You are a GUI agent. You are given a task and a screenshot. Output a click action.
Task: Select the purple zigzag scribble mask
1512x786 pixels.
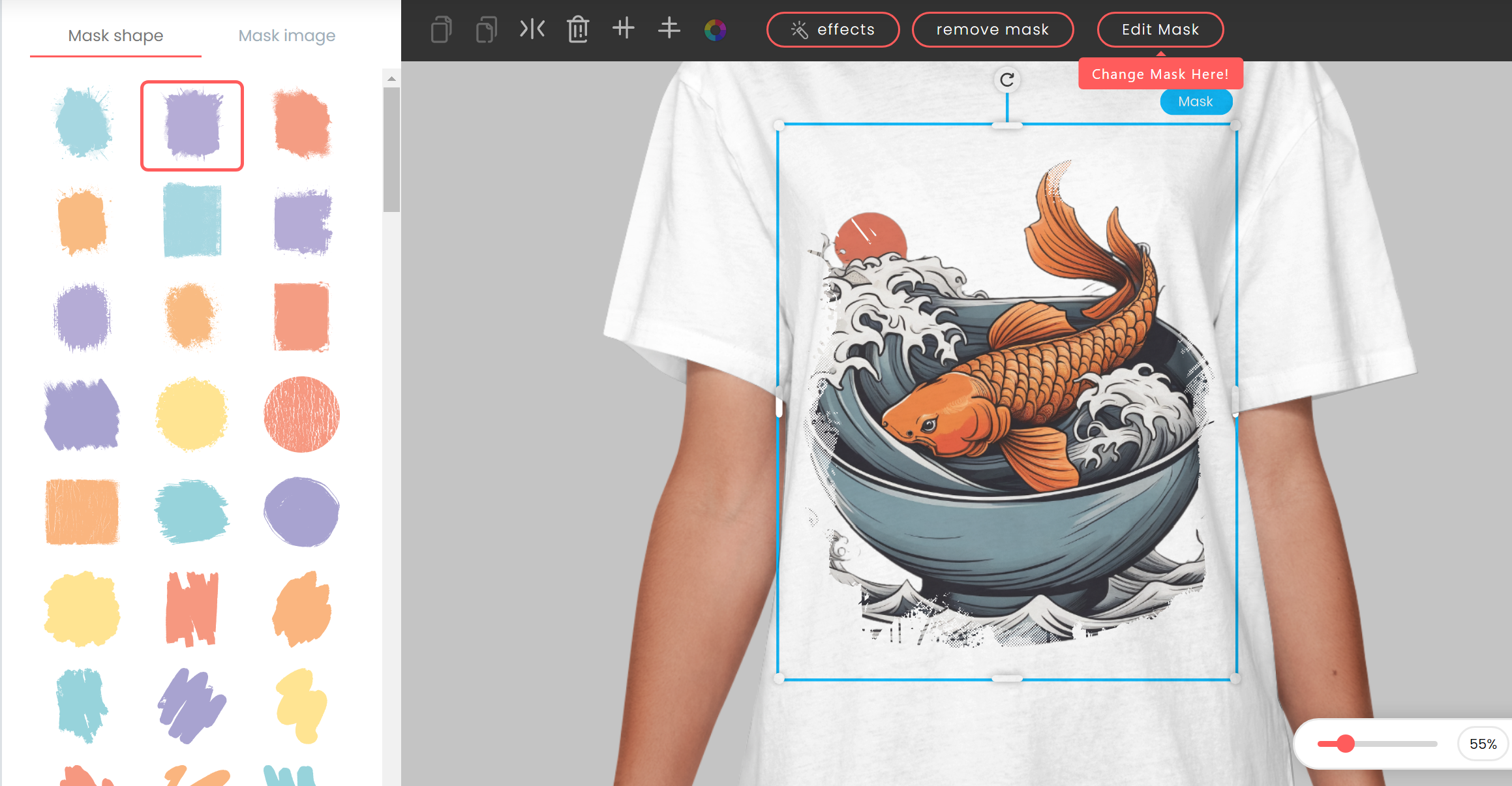tap(192, 706)
